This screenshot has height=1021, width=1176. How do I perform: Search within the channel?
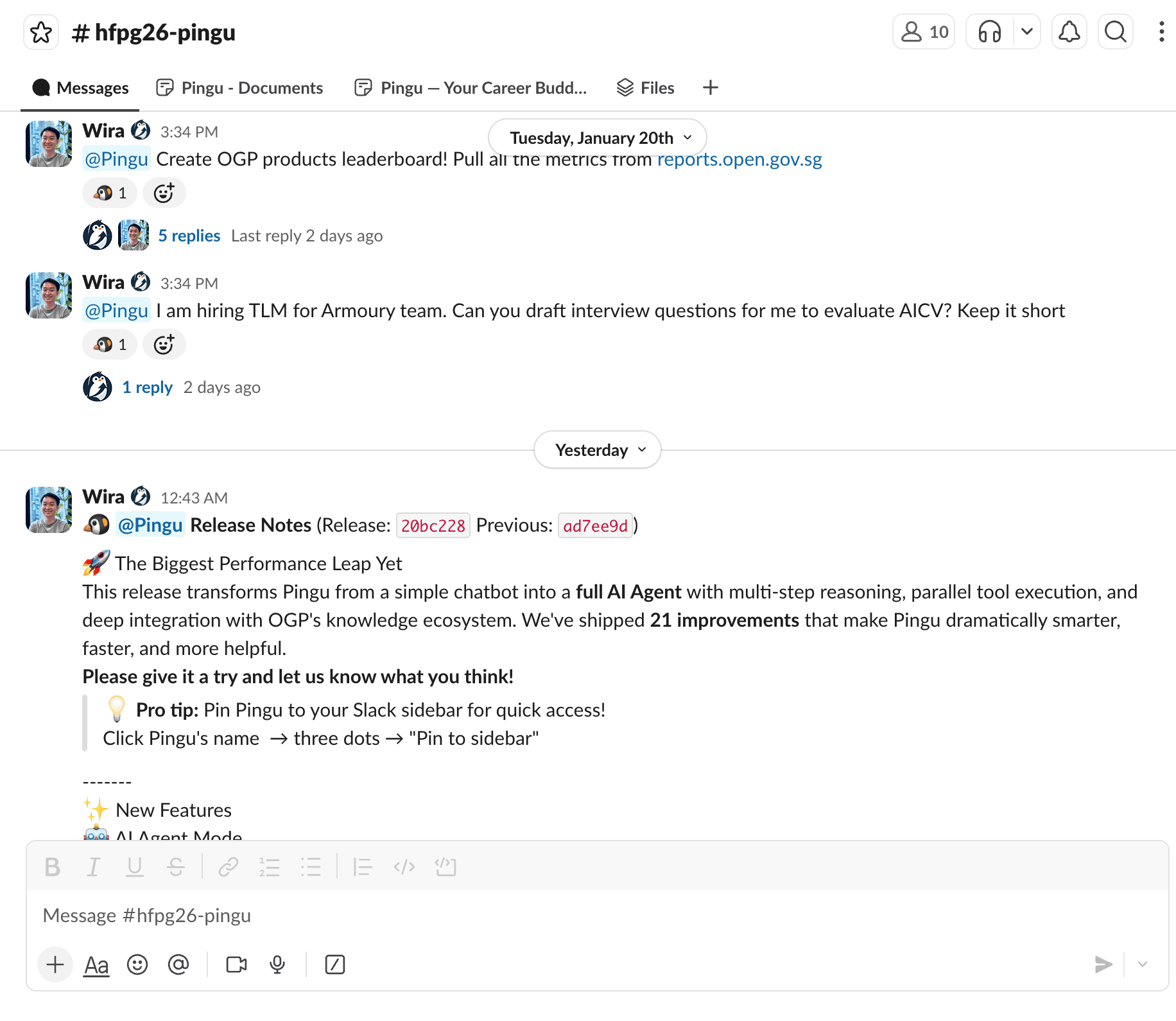coord(1115,31)
